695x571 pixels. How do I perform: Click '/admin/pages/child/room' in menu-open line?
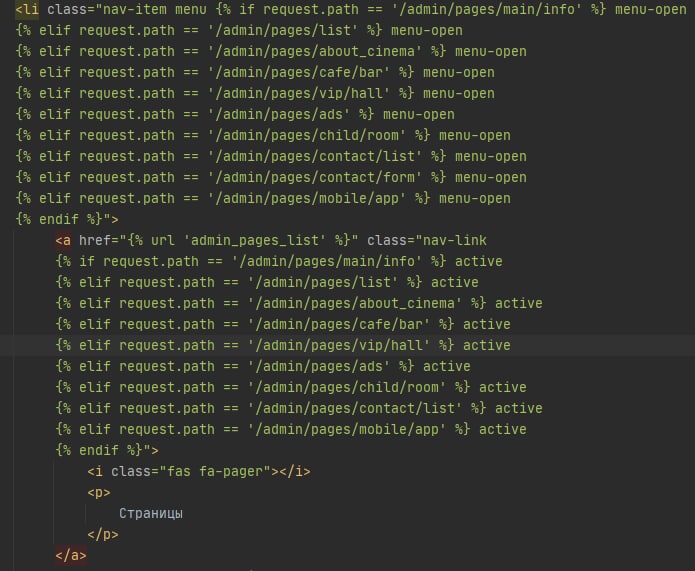(x=307, y=135)
